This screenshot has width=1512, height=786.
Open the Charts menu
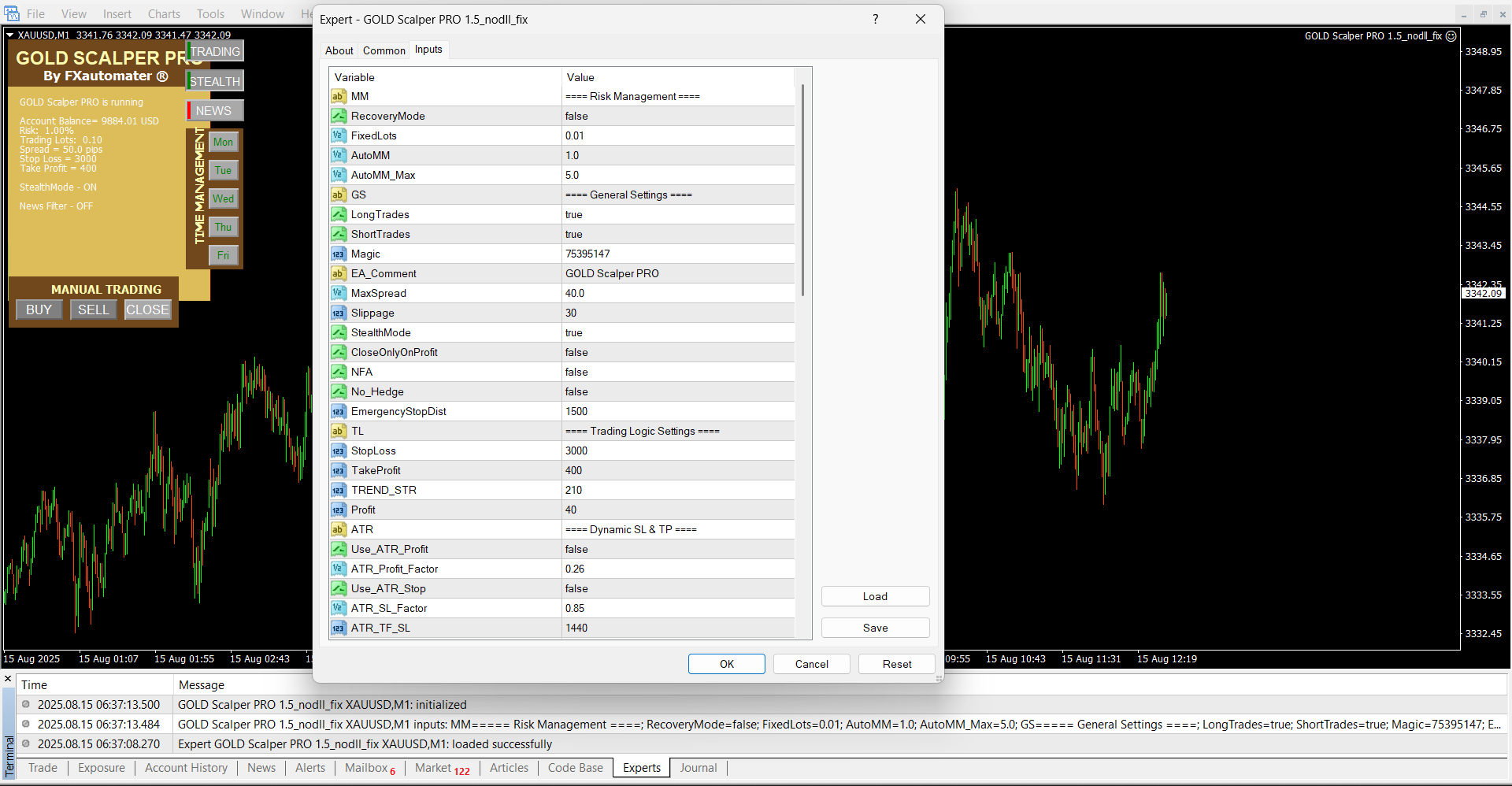pos(164,14)
